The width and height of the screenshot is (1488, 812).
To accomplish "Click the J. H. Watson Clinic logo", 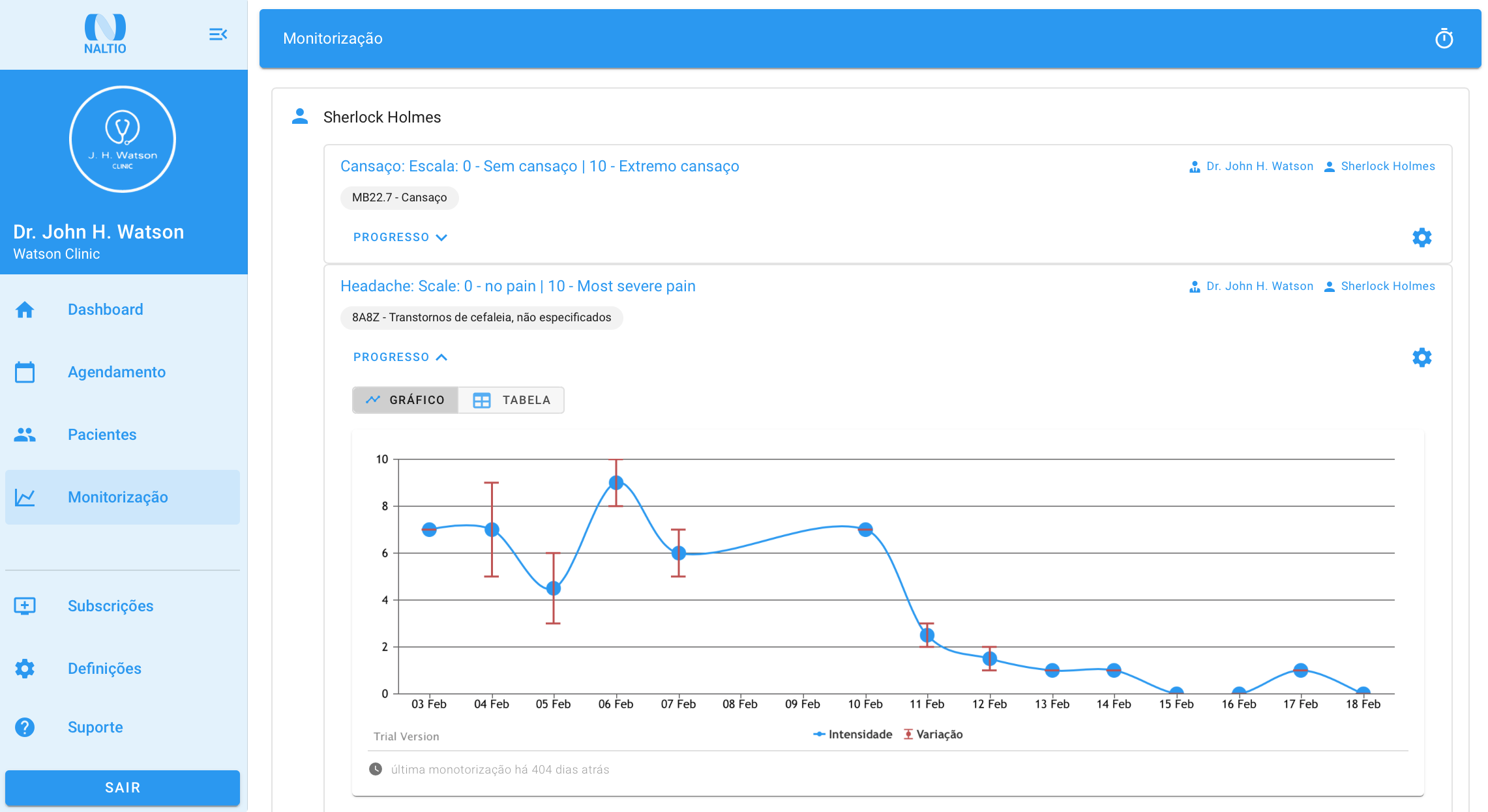I will coord(123,139).
